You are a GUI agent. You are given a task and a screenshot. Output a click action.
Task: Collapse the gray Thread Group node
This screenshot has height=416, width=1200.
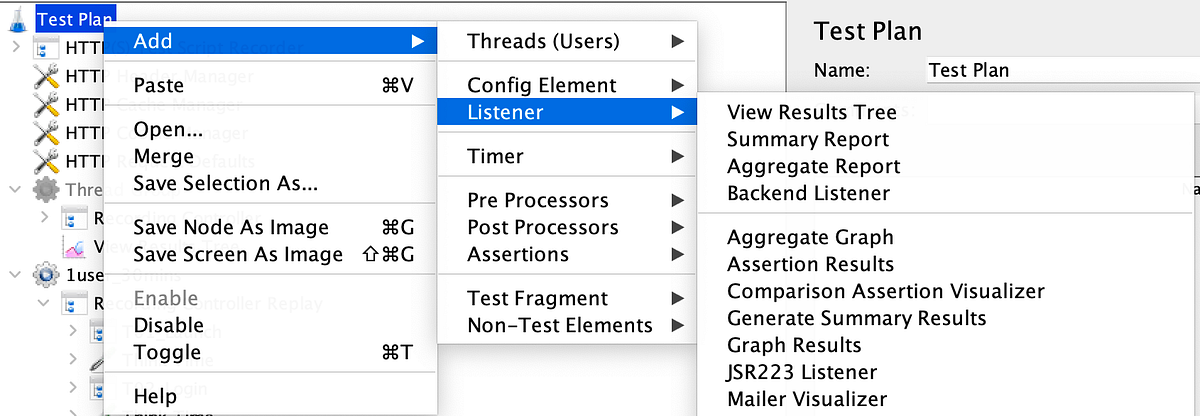(14, 190)
